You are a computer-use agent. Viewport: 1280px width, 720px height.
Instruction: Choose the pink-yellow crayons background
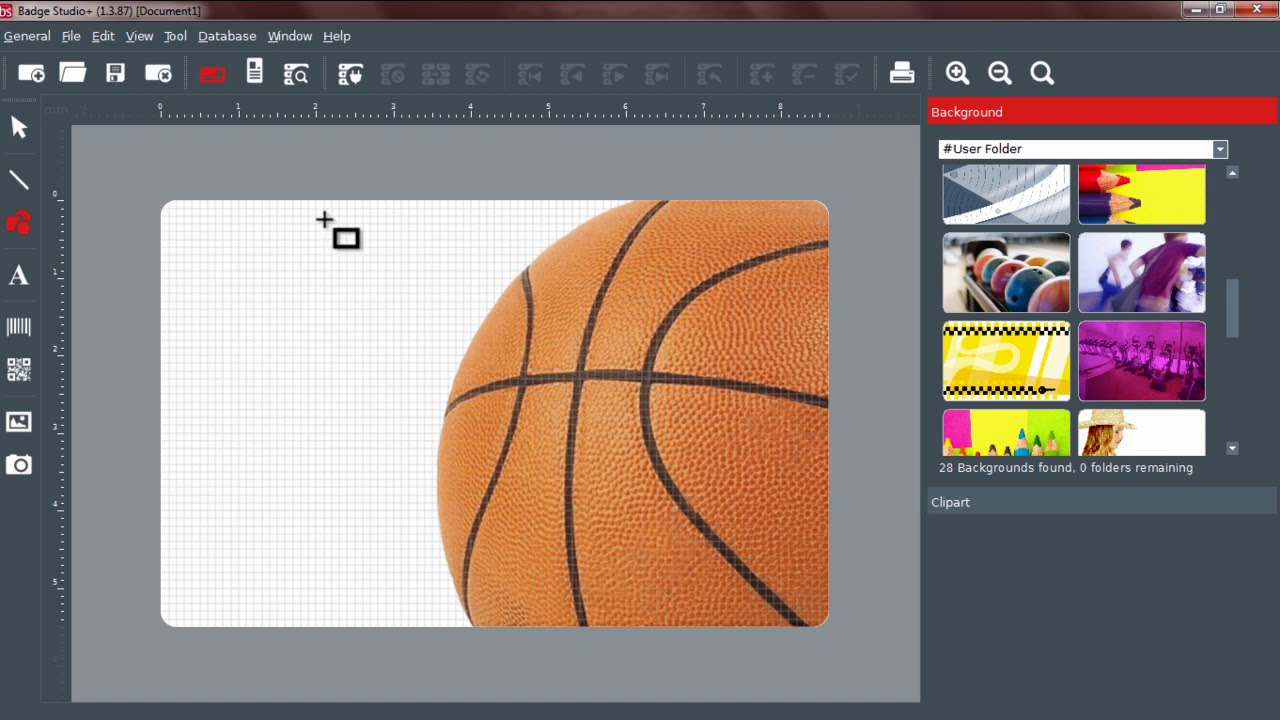pos(1006,433)
